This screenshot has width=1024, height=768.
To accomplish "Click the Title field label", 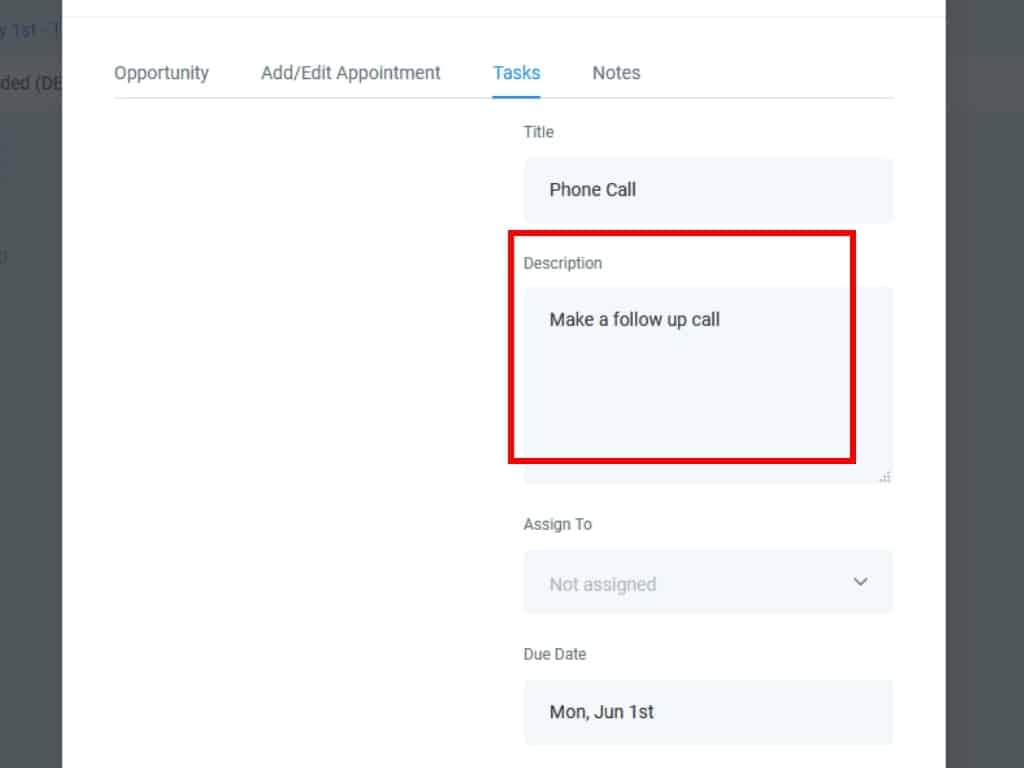I will pyautogui.click(x=538, y=132).
